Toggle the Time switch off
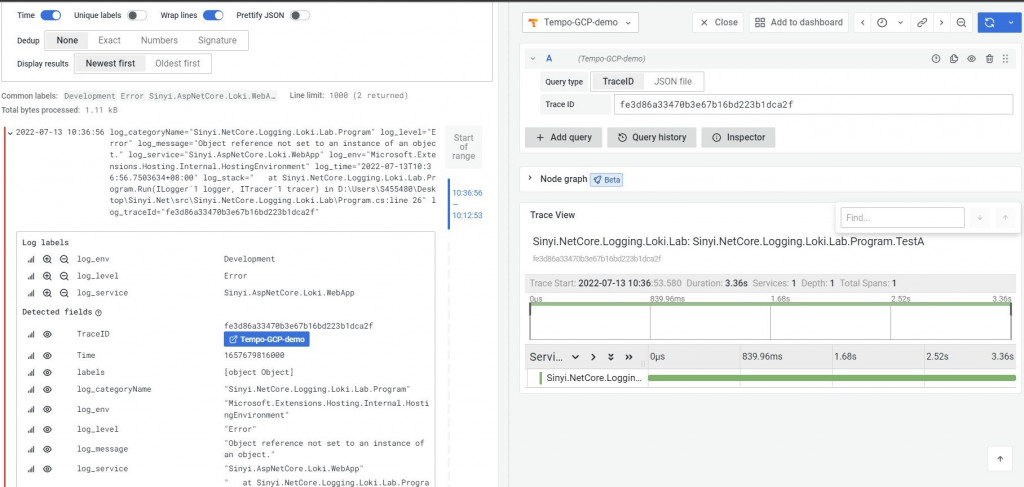 click(x=50, y=15)
